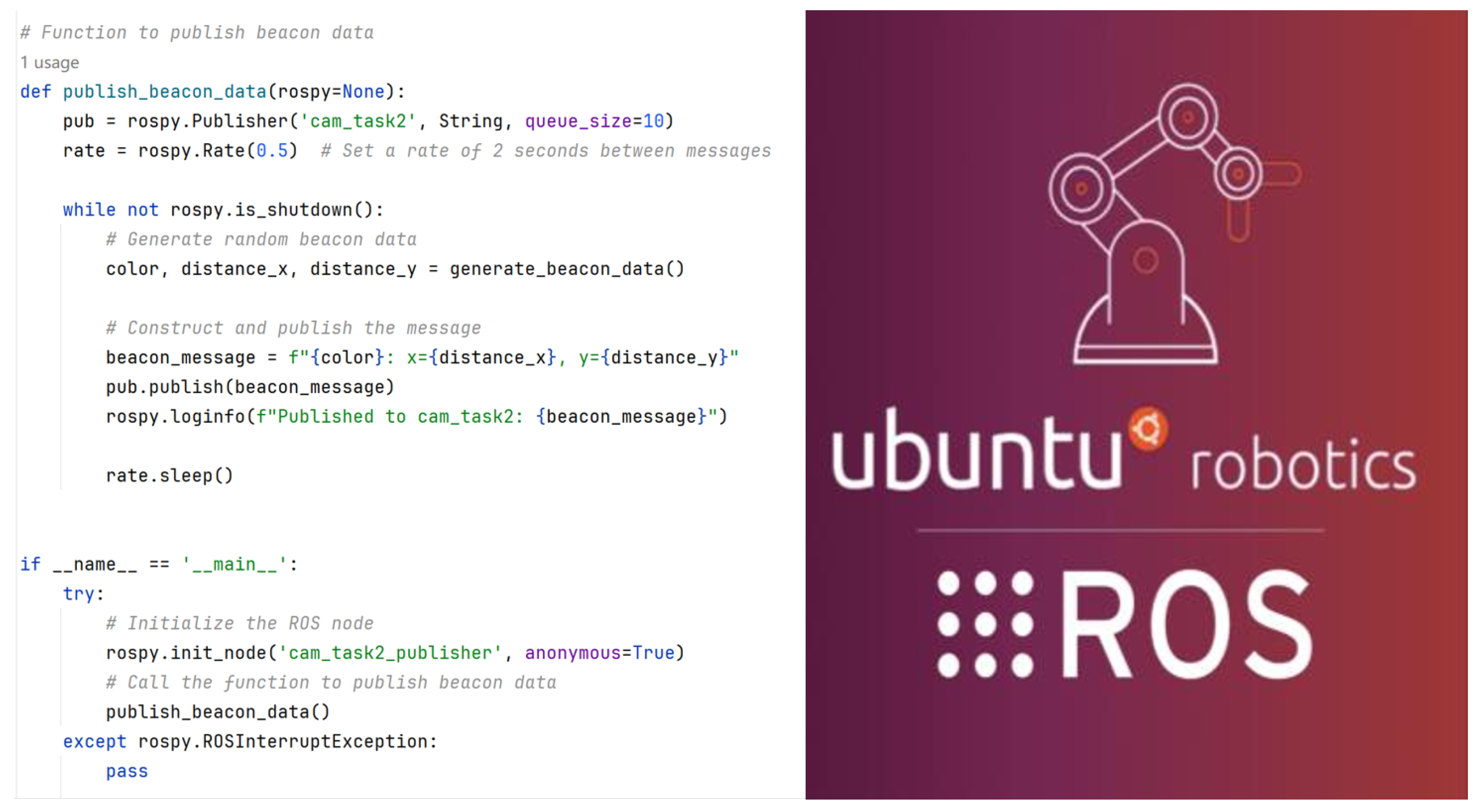Click the anonymous=True argument
The image size is (1479, 812).
coord(599,653)
